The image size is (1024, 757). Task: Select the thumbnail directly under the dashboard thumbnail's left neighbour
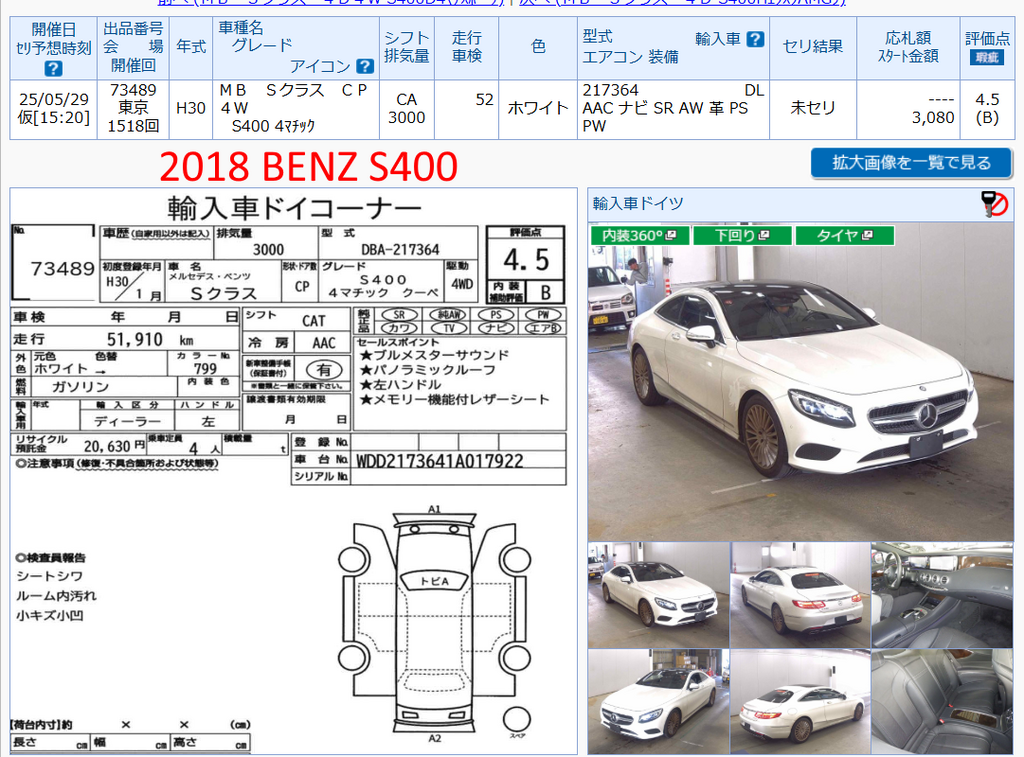pyautogui.click(x=800, y=701)
